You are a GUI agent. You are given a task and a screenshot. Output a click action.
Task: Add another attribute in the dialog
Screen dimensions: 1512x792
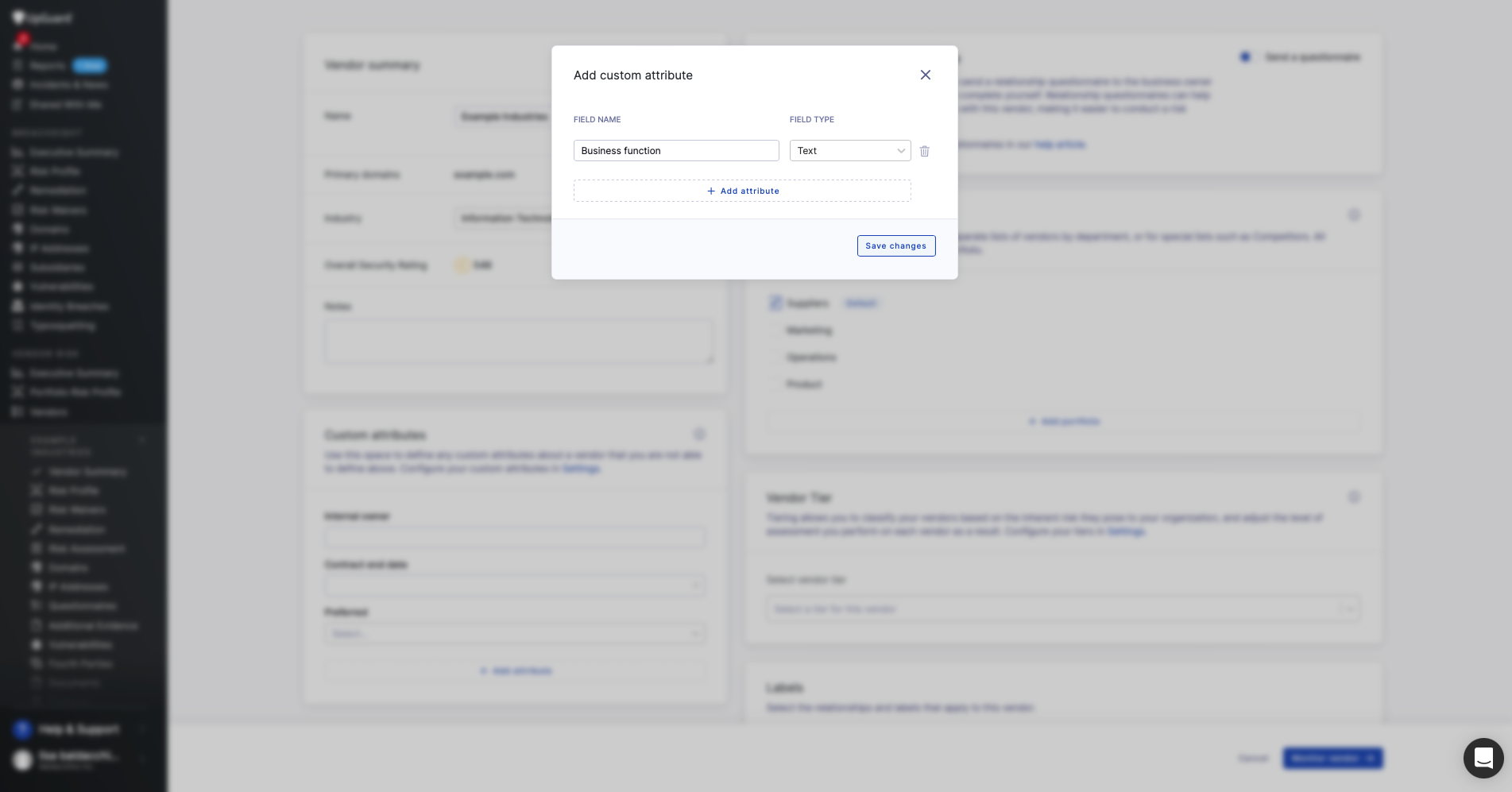tap(742, 191)
